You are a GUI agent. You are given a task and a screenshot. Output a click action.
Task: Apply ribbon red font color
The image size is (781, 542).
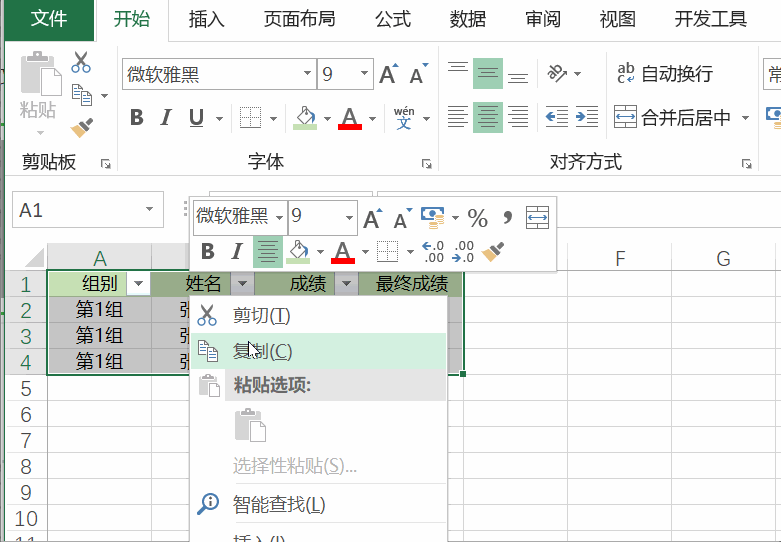(x=350, y=118)
